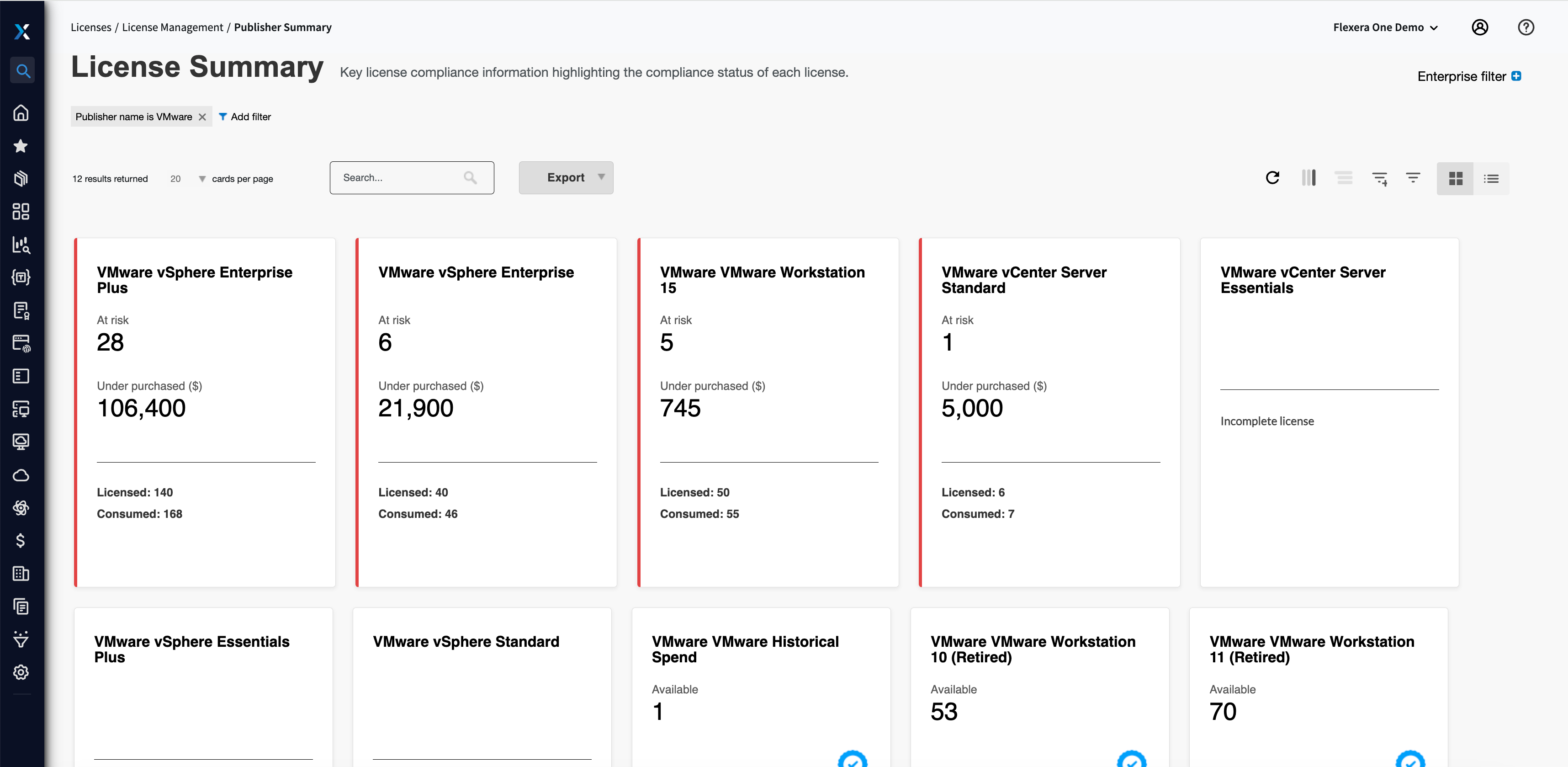Screen dimensions: 1568x767
Task: Expand the Export dropdown arrow
Action: coord(601,177)
